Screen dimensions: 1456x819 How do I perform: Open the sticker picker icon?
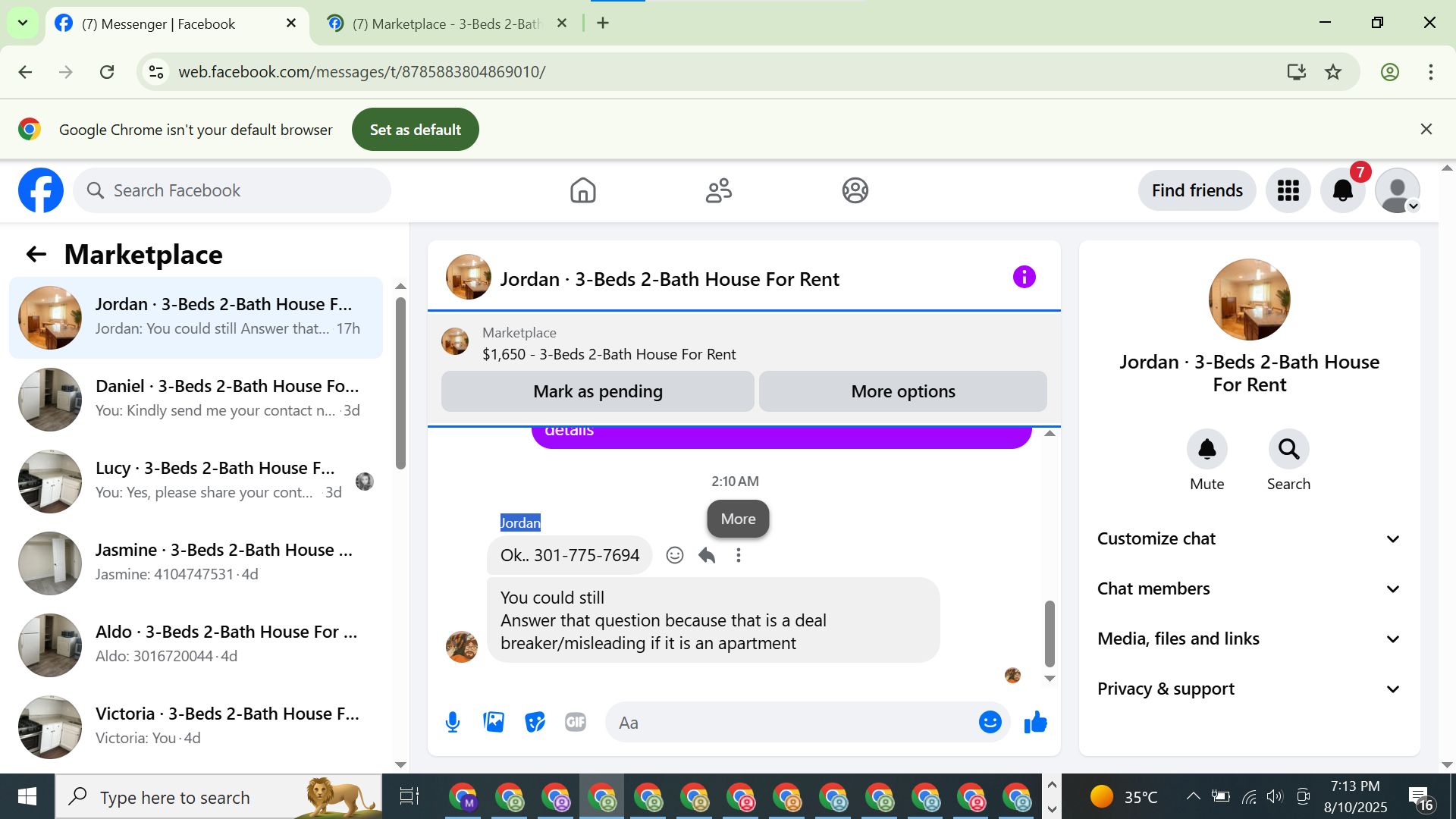[535, 722]
